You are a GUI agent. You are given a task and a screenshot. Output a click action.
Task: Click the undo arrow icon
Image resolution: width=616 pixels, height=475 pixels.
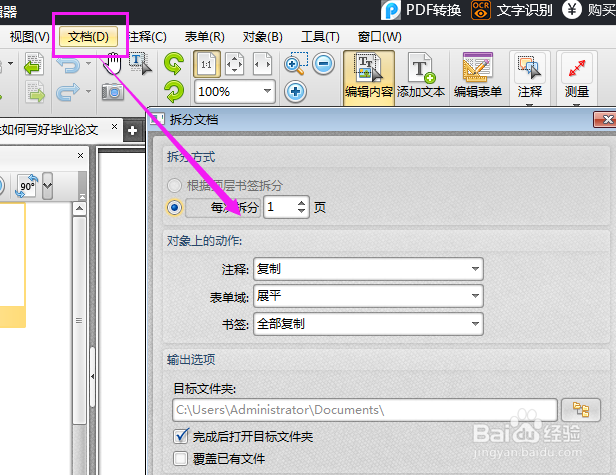(x=68, y=64)
